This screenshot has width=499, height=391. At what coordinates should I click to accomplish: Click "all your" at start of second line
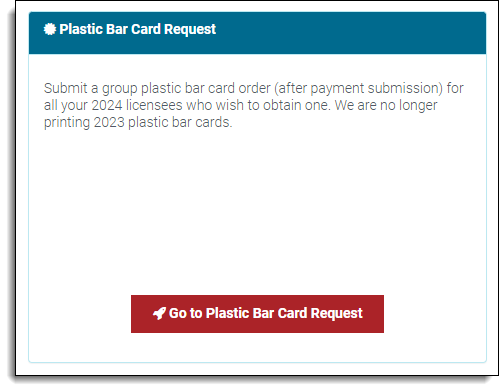click(x=66, y=106)
